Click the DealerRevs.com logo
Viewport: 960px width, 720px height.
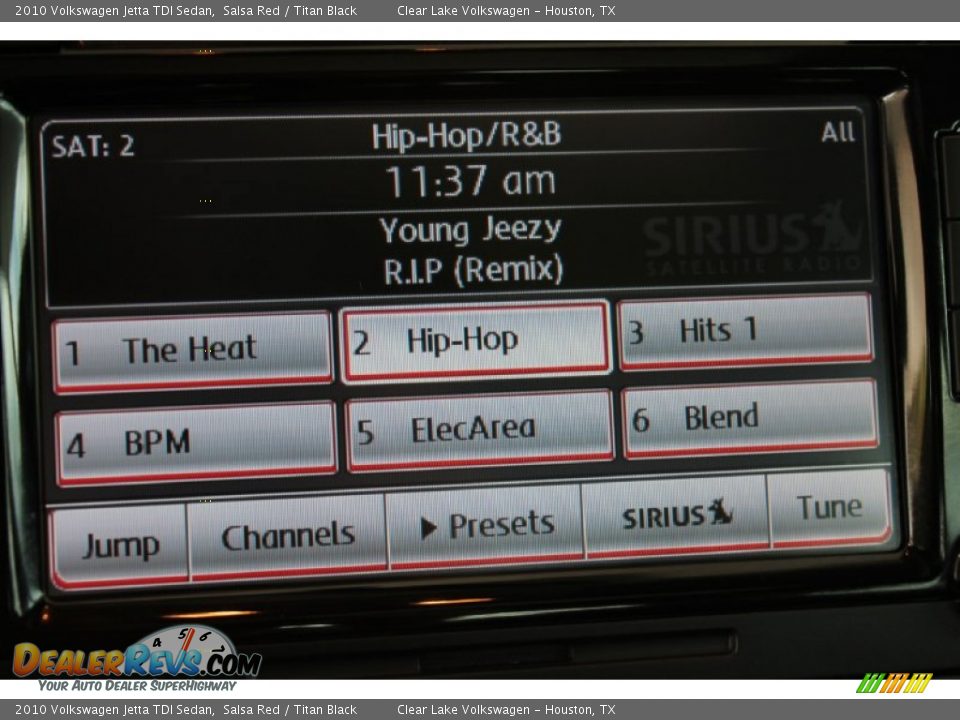[137, 659]
